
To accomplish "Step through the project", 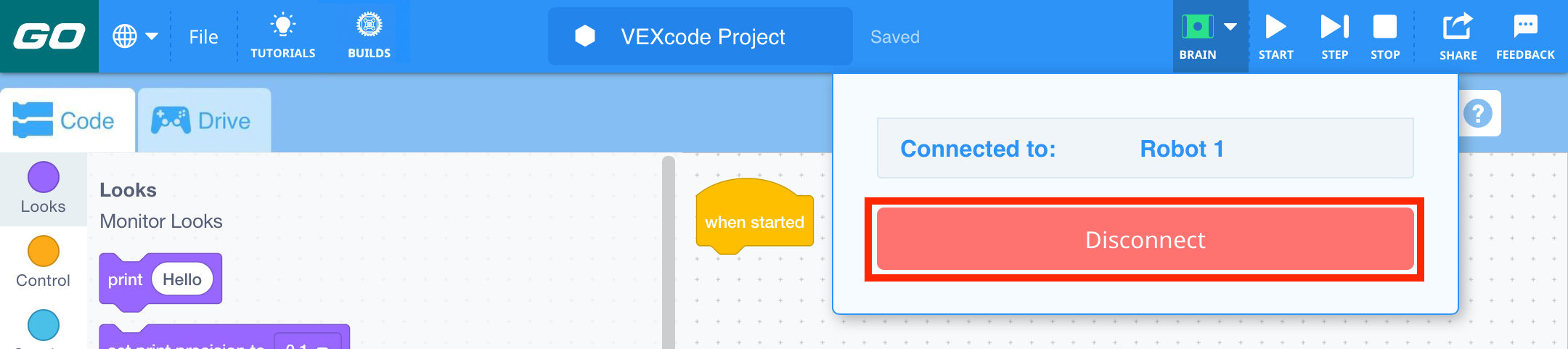I will [x=1334, y=36].
